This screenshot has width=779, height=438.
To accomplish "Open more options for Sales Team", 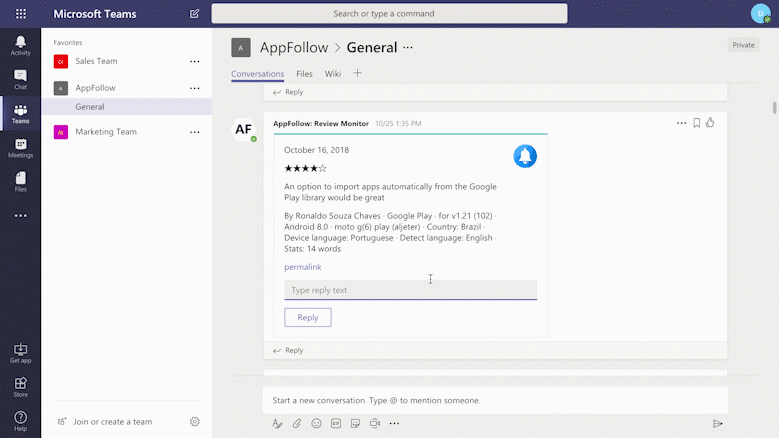I will point(195,62).
